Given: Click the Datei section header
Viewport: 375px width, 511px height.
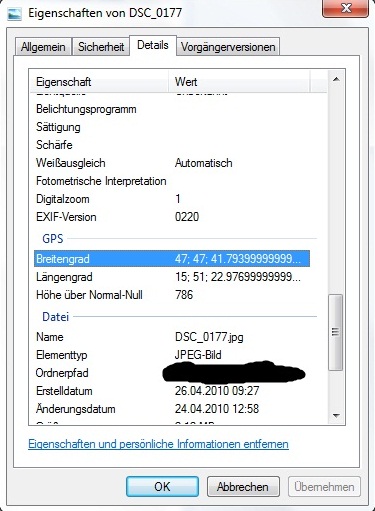Looking at the screenshot, I should pyautogui.click(x=55, y=317).
